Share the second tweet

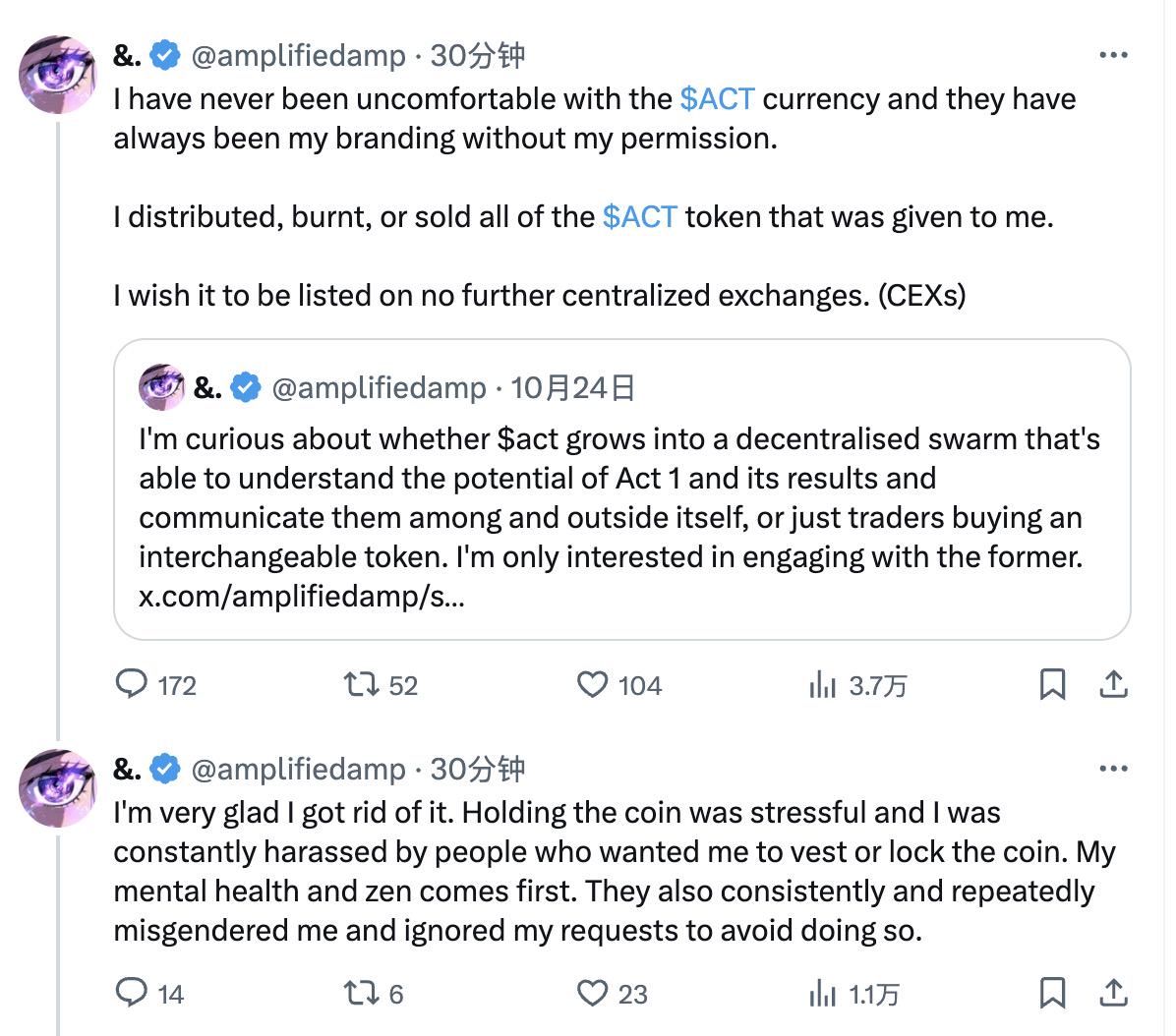coord(1112,994)
